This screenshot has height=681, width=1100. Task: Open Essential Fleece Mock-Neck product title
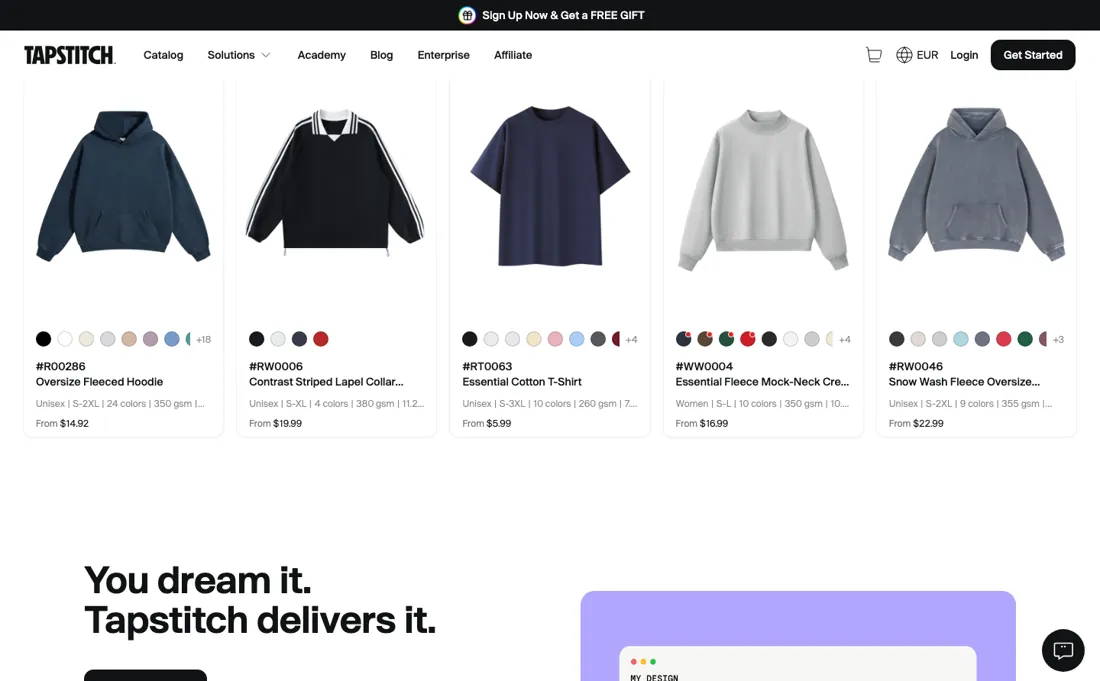pyautogui.click(x=762, y=382)
